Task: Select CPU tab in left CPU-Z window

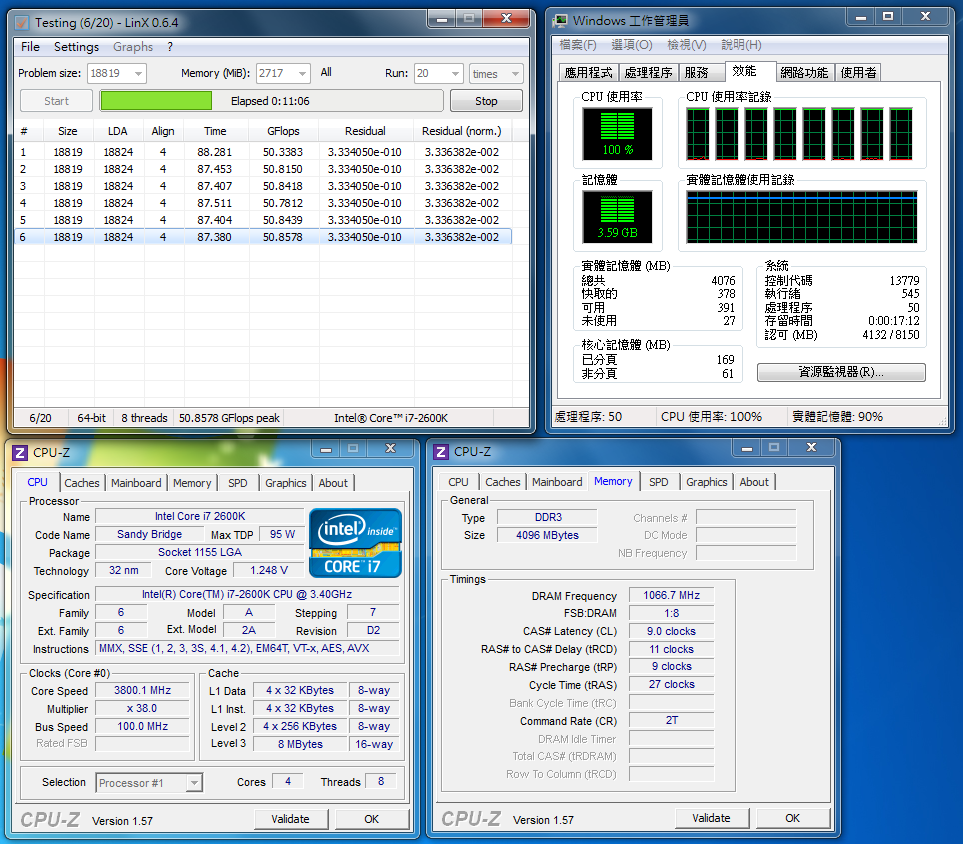Action: pos(37,482)
